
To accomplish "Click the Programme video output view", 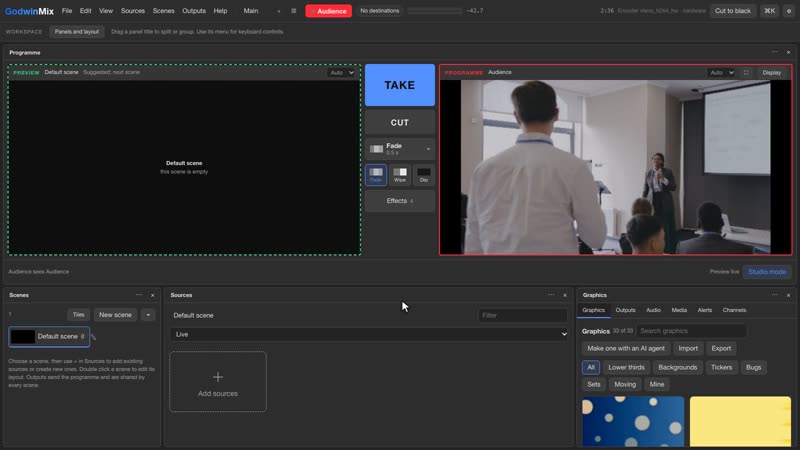I will pos(615,167).
